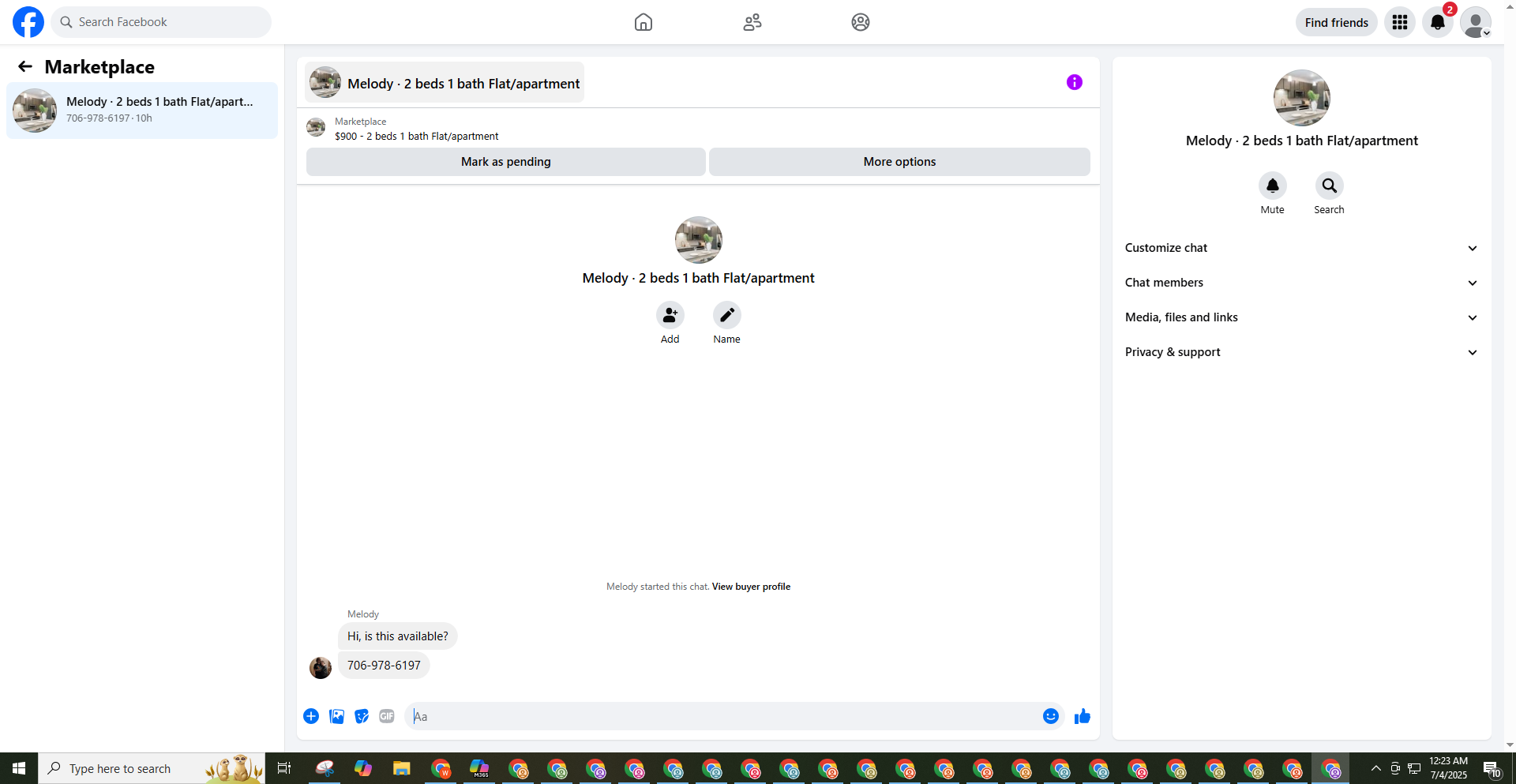Open the Facebook logo home link
Image resolution: width=1516 pixels, height=784 pixels.
tap(28, 22)
